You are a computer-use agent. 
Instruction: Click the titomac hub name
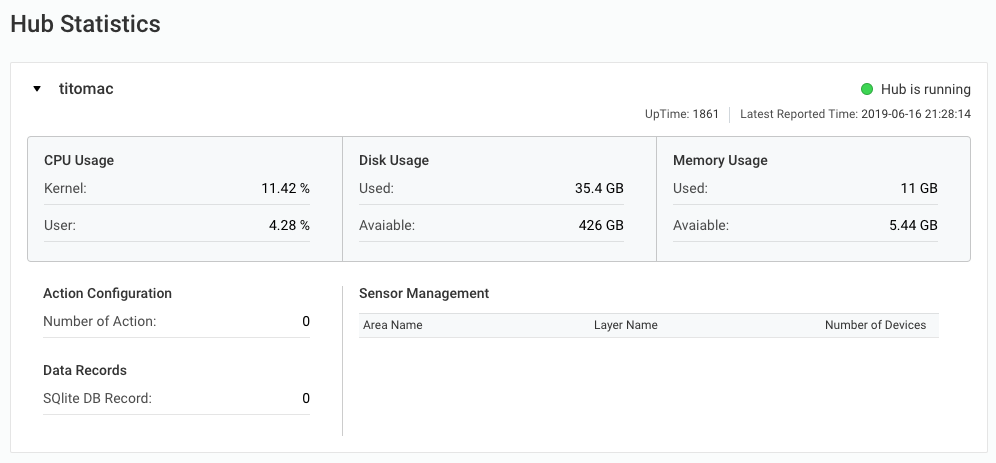86,89
